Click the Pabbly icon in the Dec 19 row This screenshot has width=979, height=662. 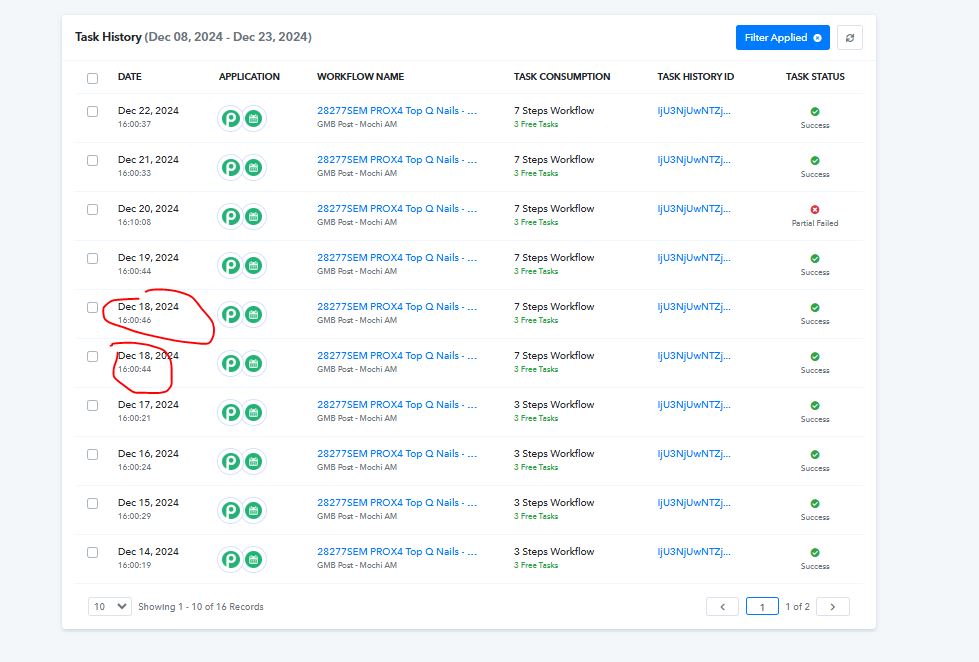click(x=231, y=265)
